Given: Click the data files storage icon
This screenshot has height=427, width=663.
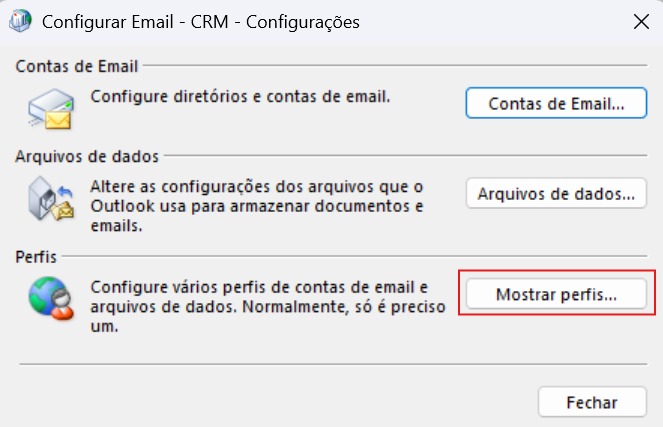Looking at the screenshot, I should [51, 199].
